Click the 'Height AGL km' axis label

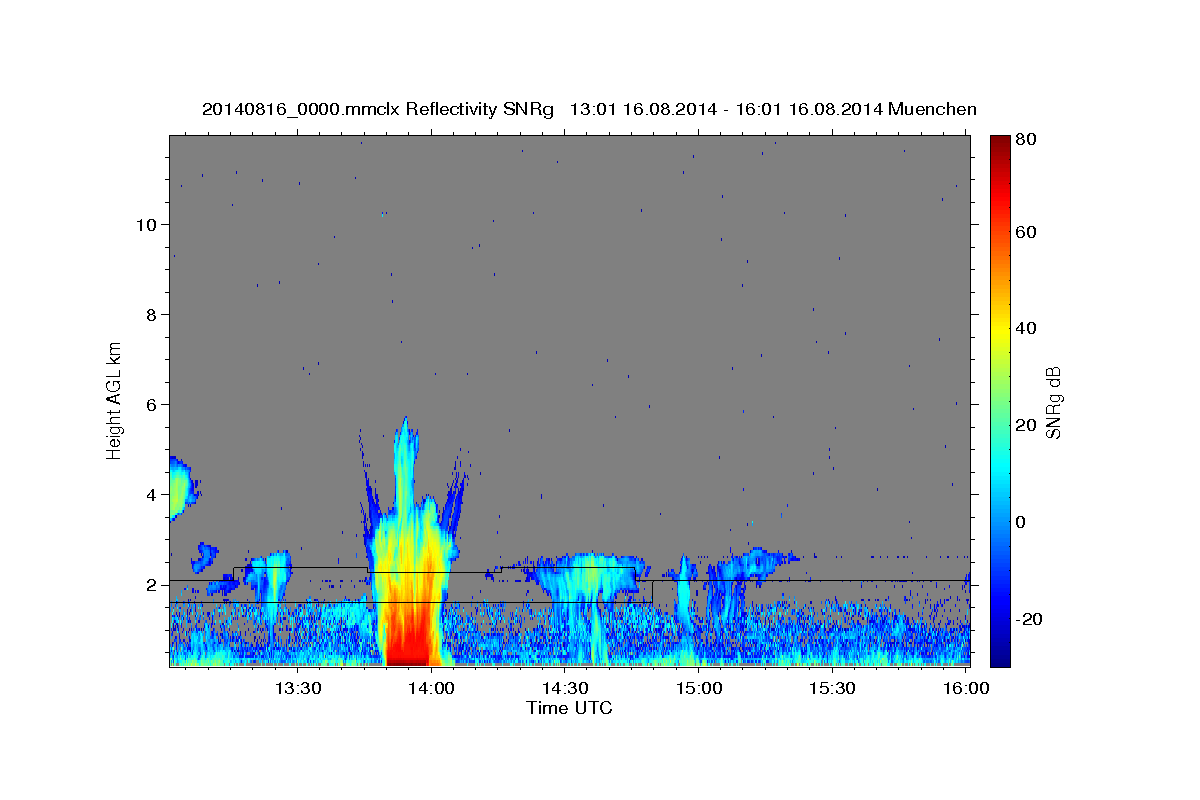pyautogui.click(x=115, y=399)
